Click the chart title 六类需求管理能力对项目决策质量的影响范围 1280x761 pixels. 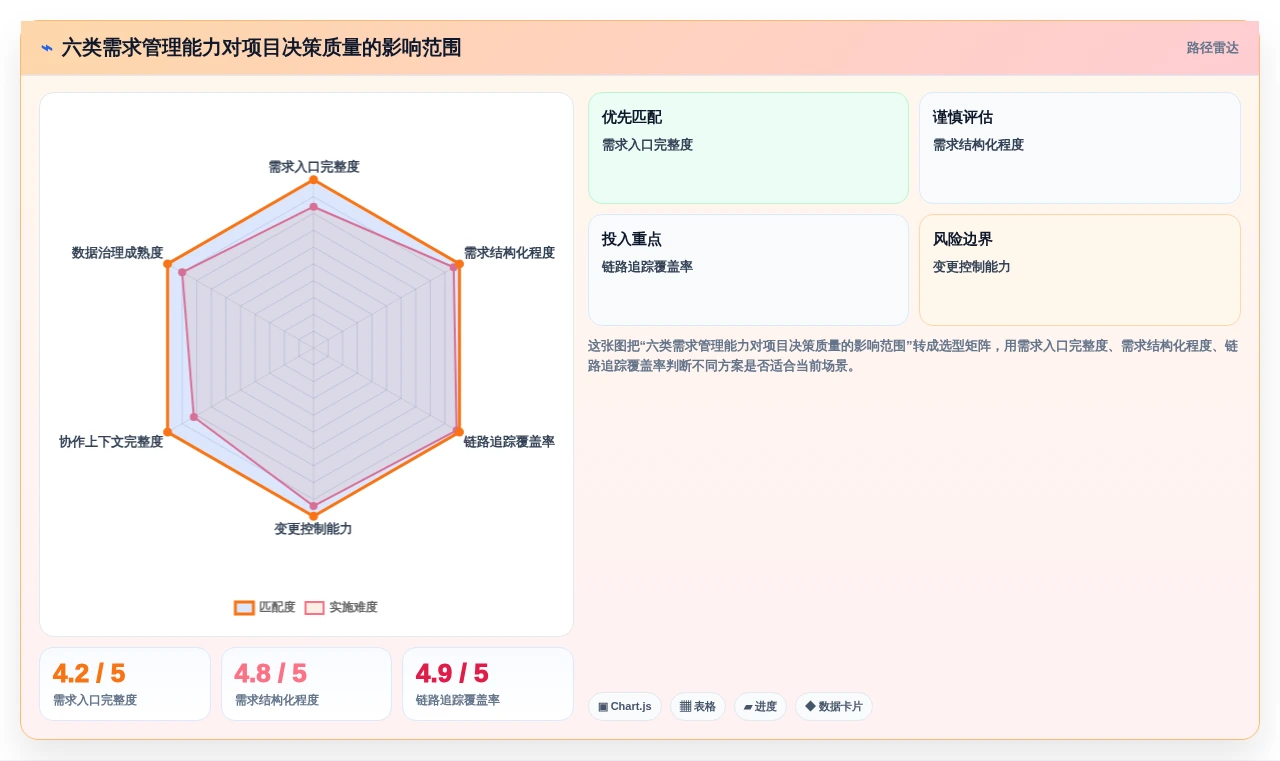pyautogui.click(x=261, y=48)
